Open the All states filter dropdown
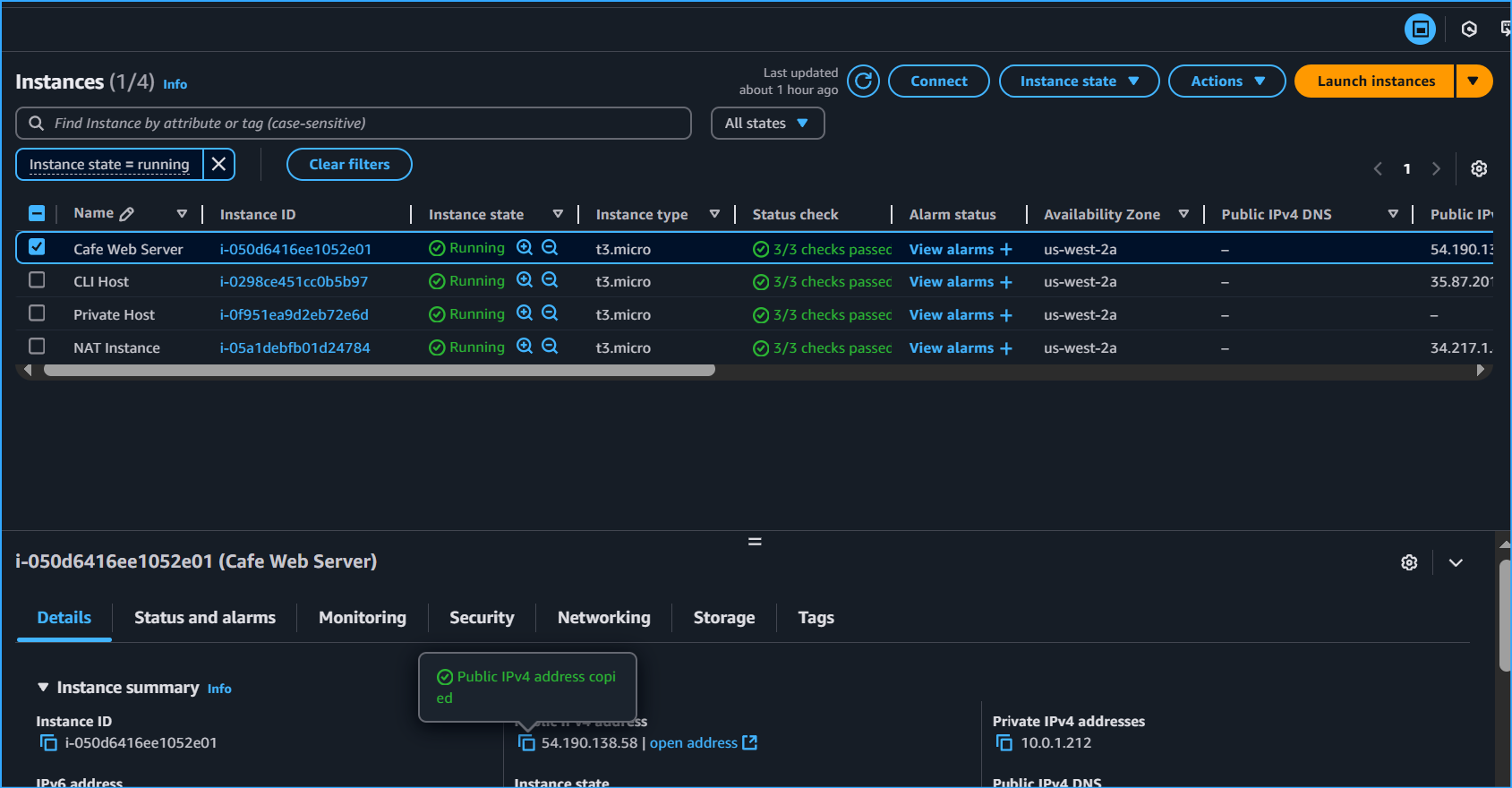This screenshot has width=1512, height=788. (x=767, y=124)
